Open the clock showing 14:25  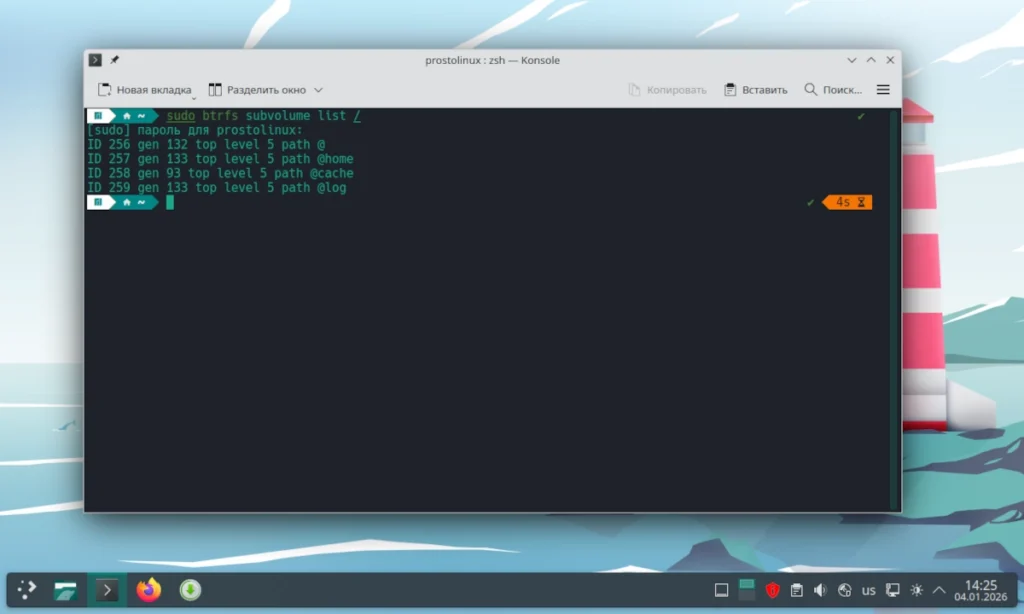coord(980,590)
